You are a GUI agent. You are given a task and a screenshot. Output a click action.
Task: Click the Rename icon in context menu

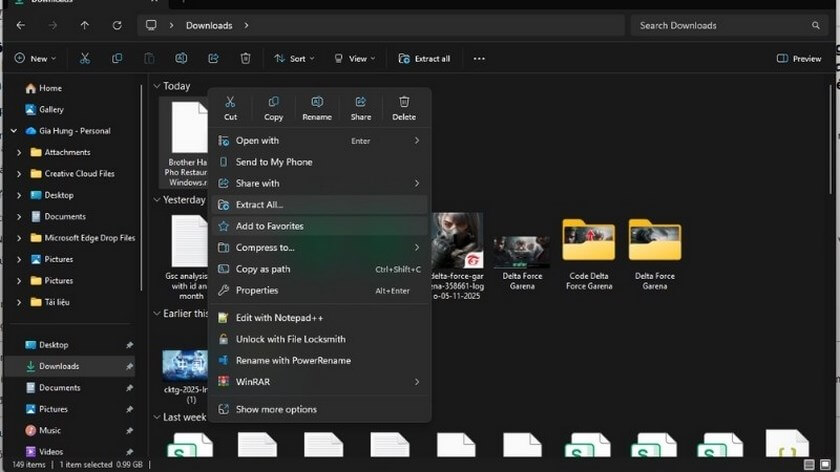[x=317, y=102]
